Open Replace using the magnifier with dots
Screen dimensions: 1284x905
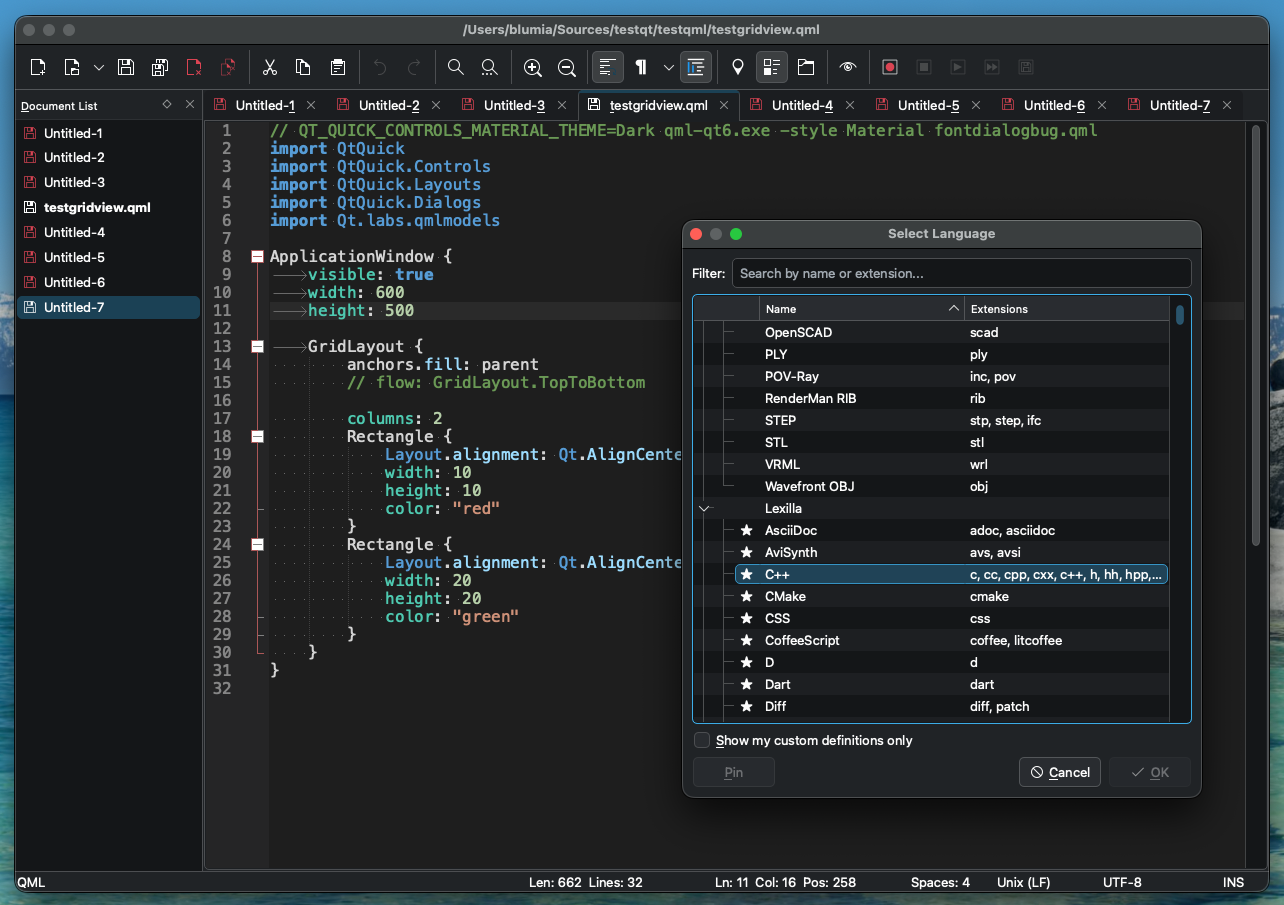489,67
